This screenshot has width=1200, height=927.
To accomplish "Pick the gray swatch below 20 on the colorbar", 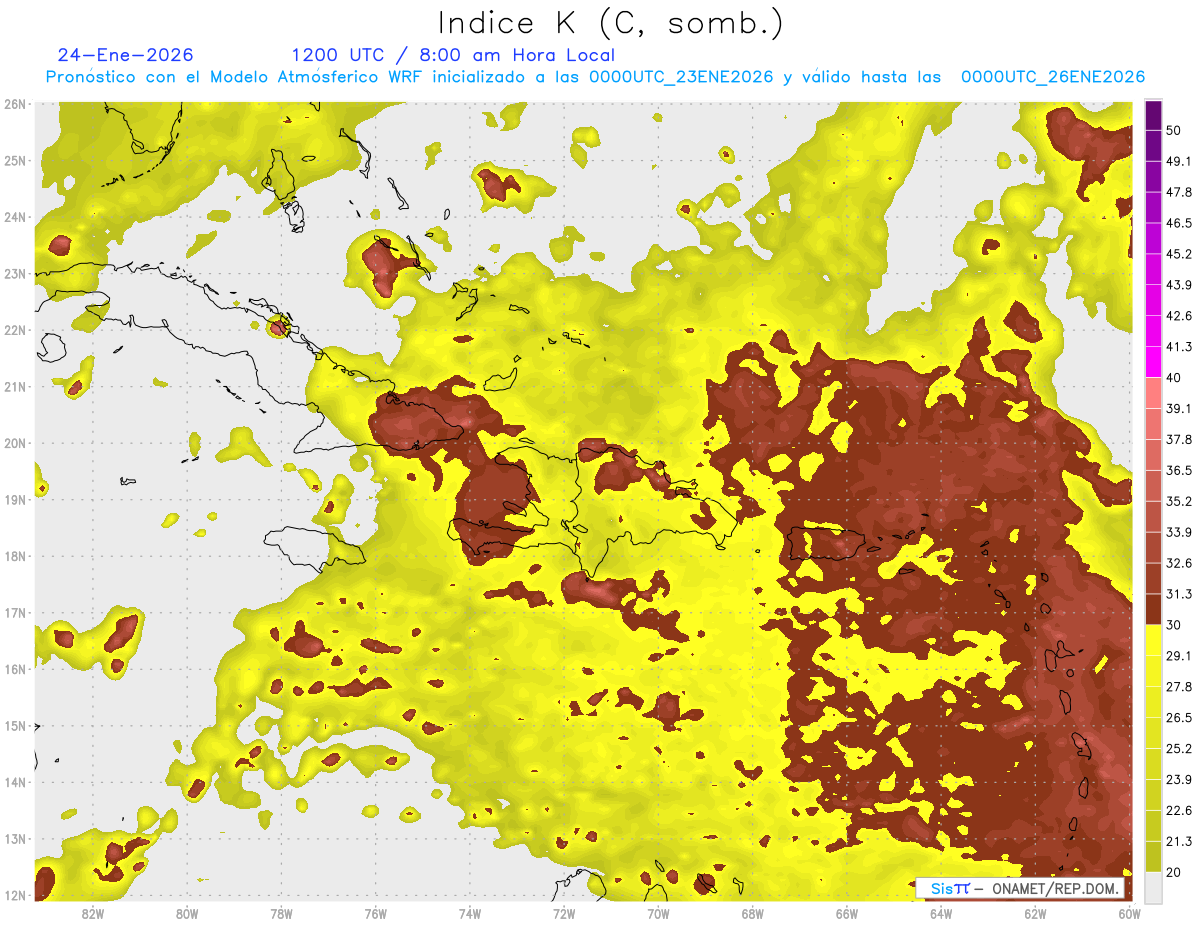I will 1153,887.
